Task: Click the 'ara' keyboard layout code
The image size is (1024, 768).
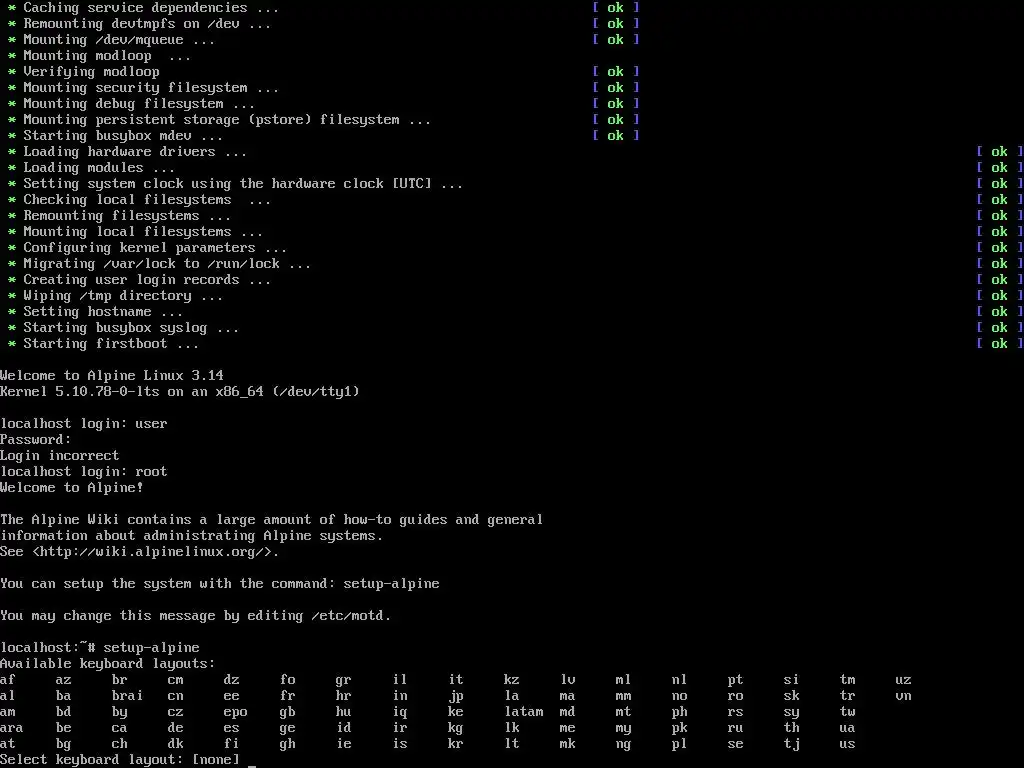Action: coord(12,728)
